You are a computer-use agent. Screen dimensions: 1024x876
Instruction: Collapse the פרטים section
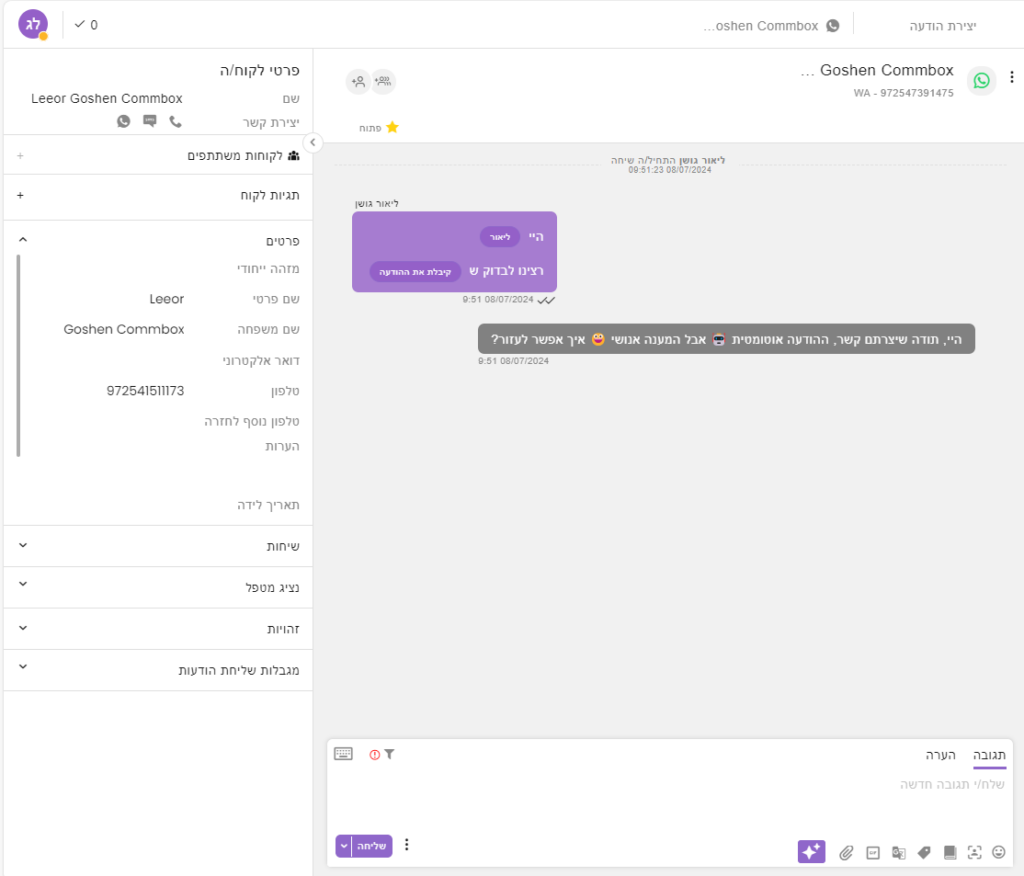click(x=23, y=240)
